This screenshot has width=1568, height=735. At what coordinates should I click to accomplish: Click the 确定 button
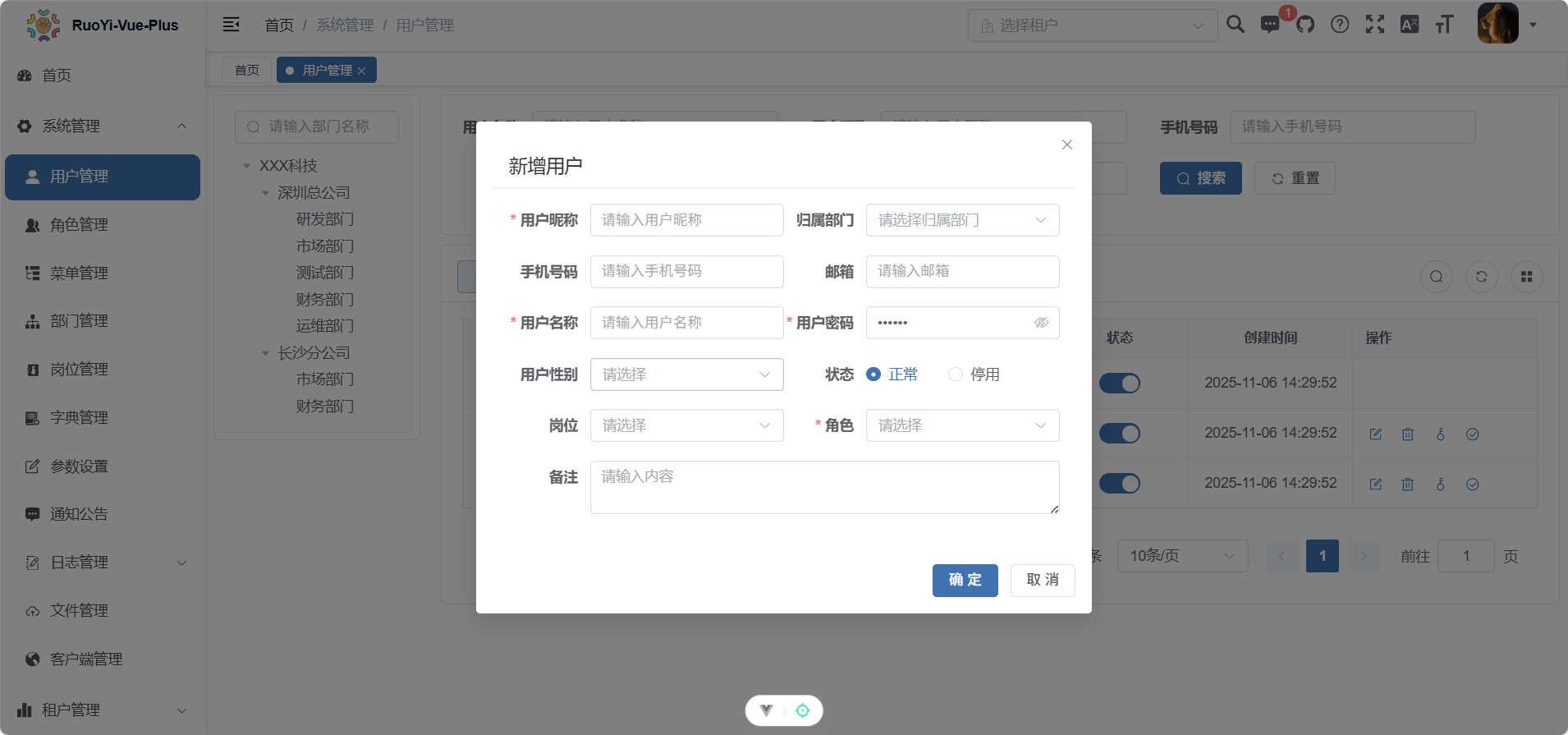point(965,580)
